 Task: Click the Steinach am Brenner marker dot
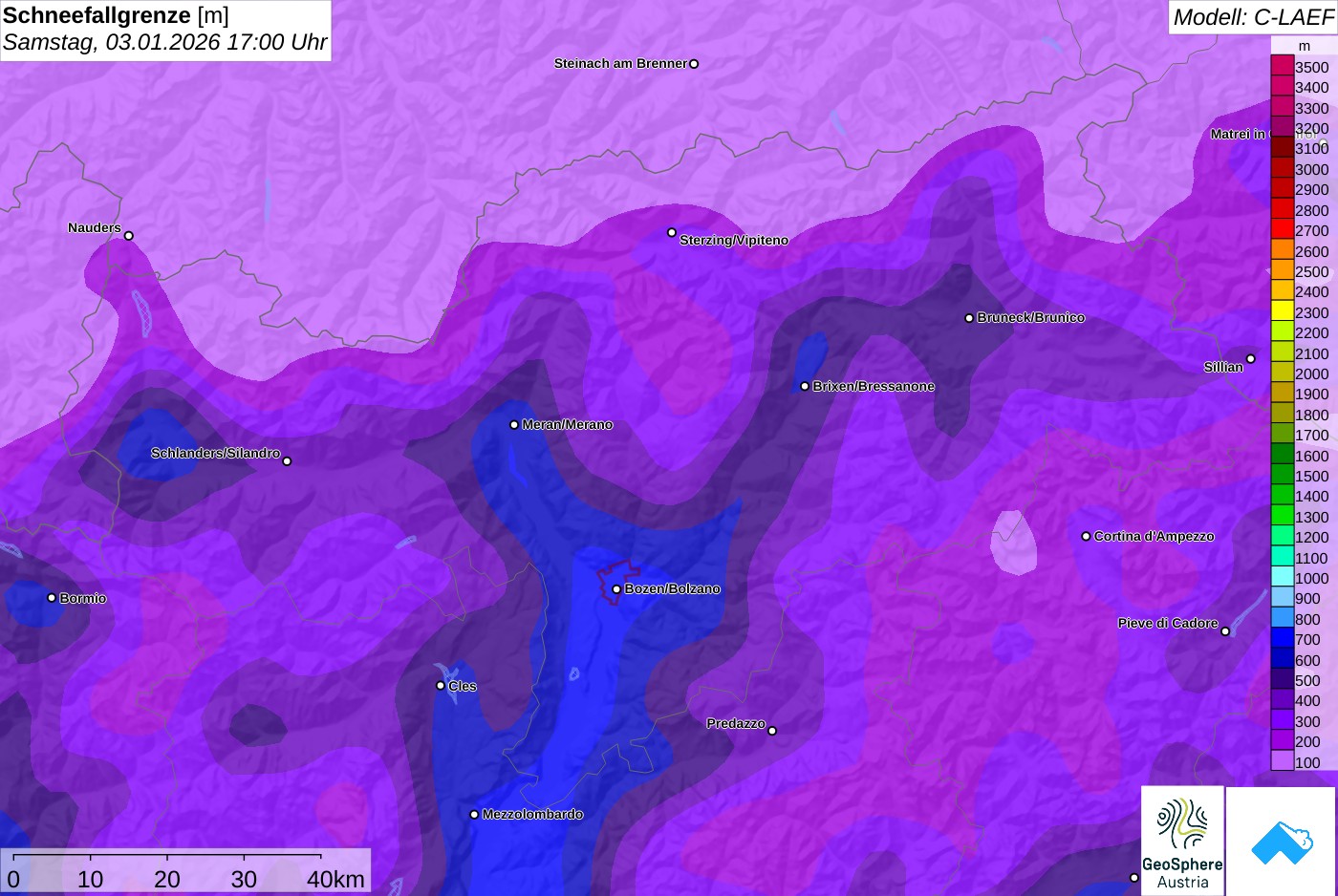694,64
